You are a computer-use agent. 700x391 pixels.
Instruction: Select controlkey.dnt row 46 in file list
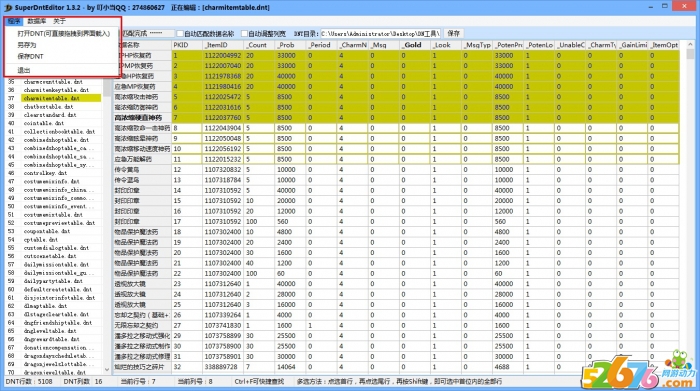pos(45,173)
